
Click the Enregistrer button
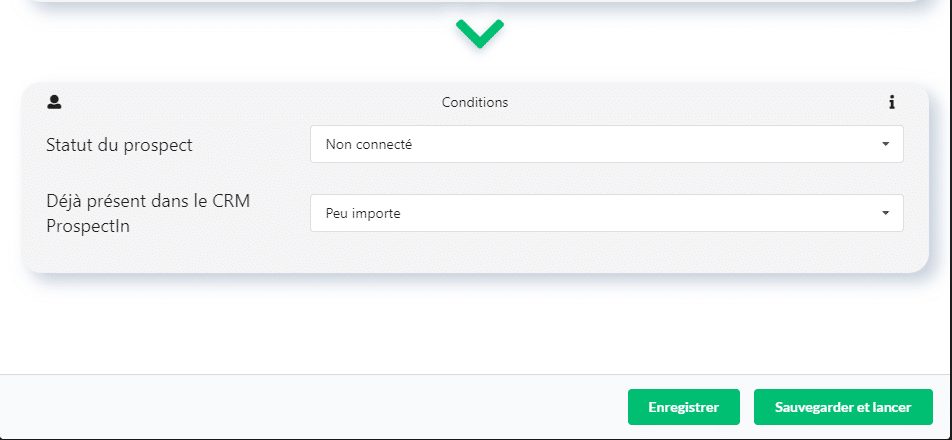[684, 407]
